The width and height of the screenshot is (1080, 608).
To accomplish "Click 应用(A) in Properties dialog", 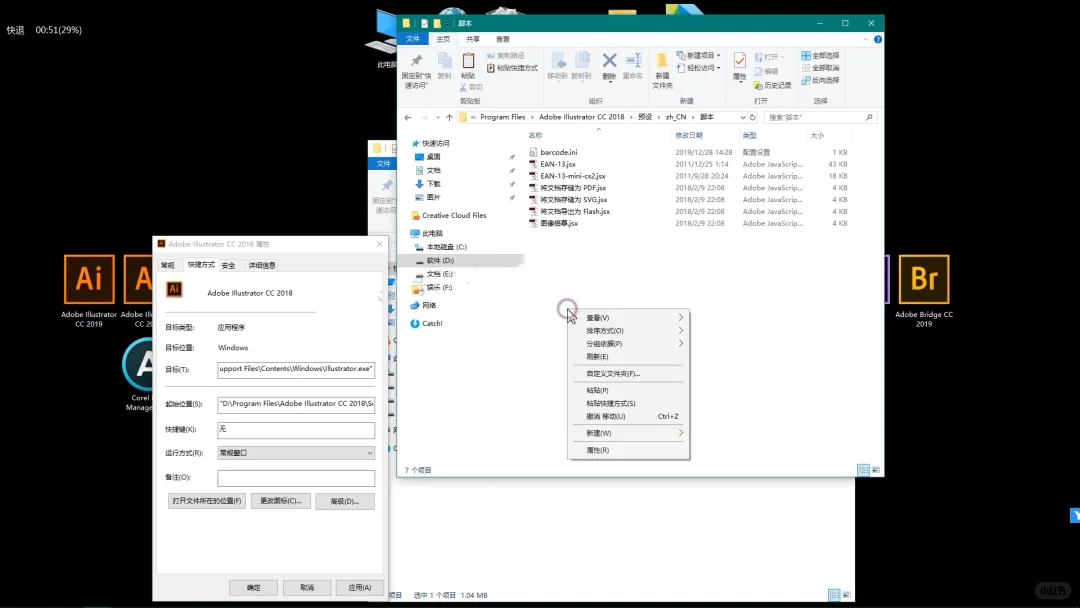I will tap(360, 587).
